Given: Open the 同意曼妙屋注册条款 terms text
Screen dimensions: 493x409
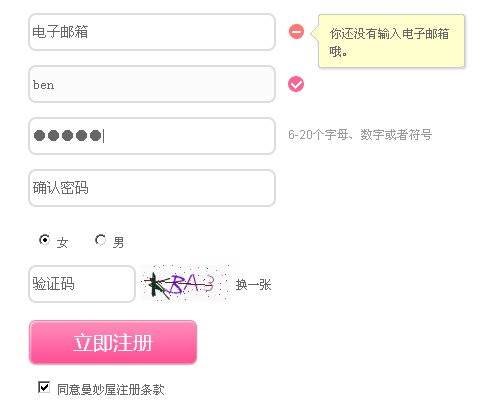Looking at the screenshot, I should 111,389.
